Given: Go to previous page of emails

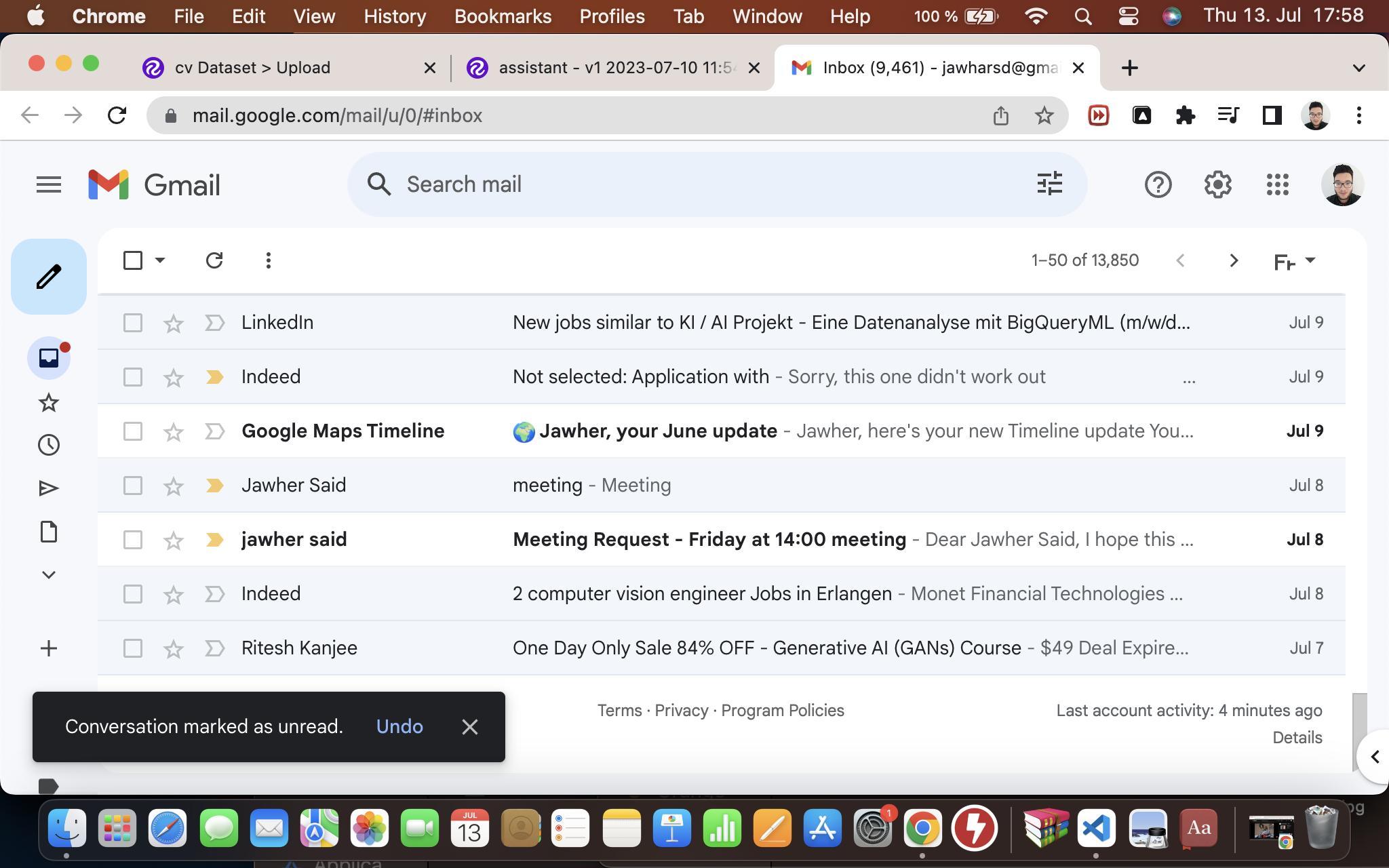Looking at the screenshot, I should [x=1181, y=260].
